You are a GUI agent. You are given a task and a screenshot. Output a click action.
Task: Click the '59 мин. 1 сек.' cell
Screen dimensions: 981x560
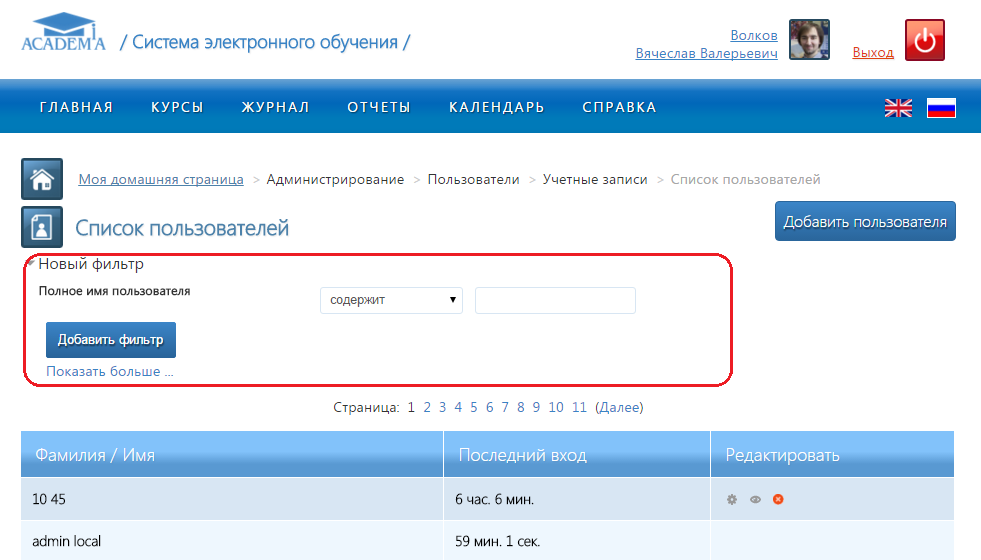click(577, 541)
